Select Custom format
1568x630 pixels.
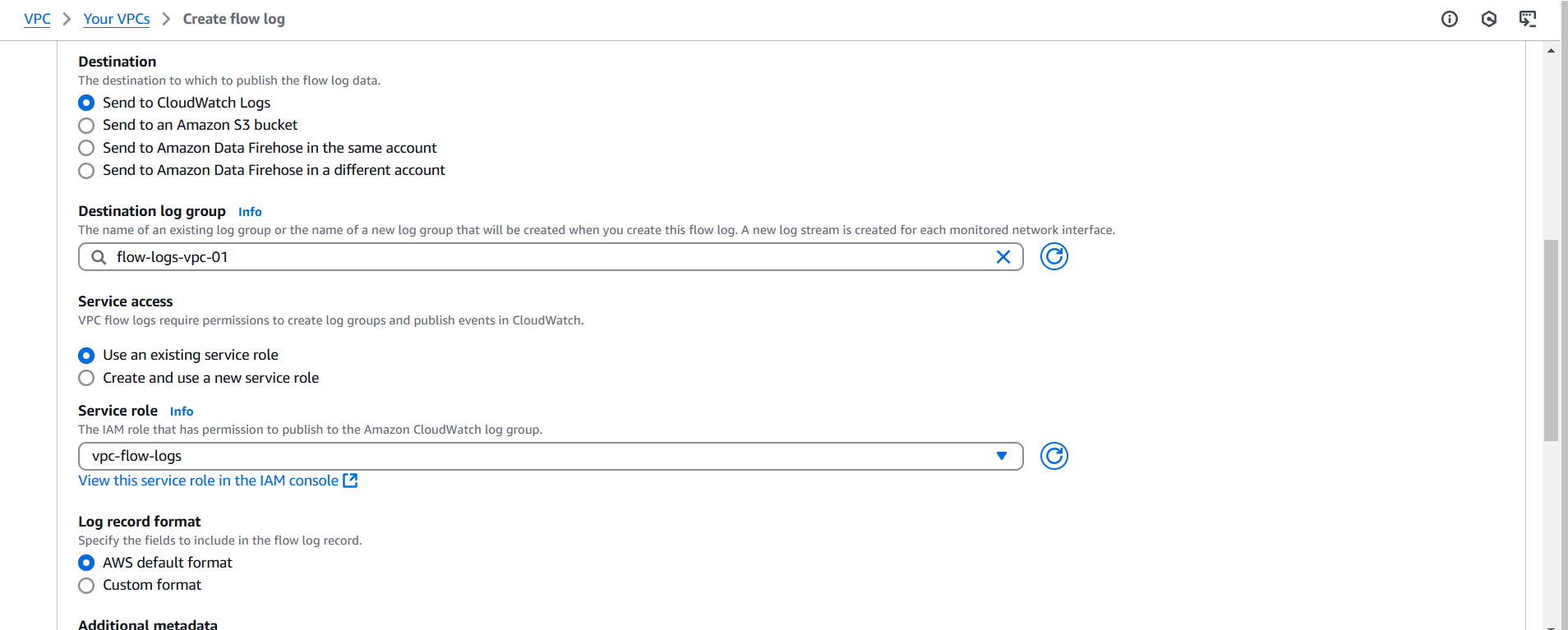point(86,586)
